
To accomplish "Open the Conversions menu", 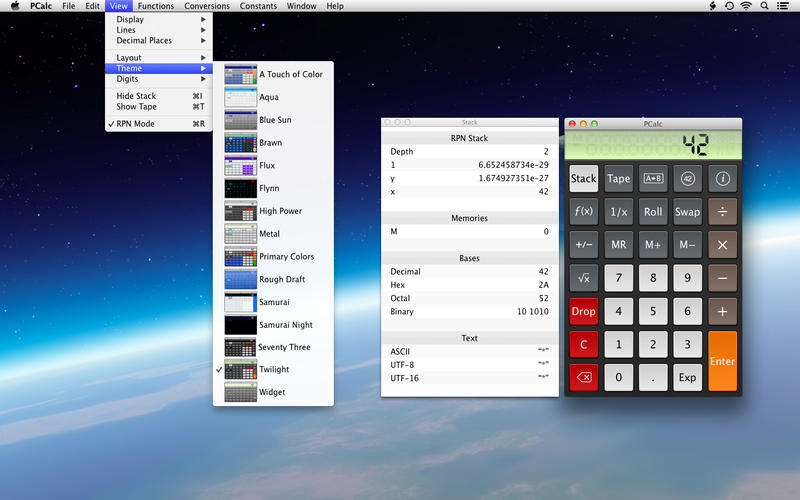I will [207, 6].
